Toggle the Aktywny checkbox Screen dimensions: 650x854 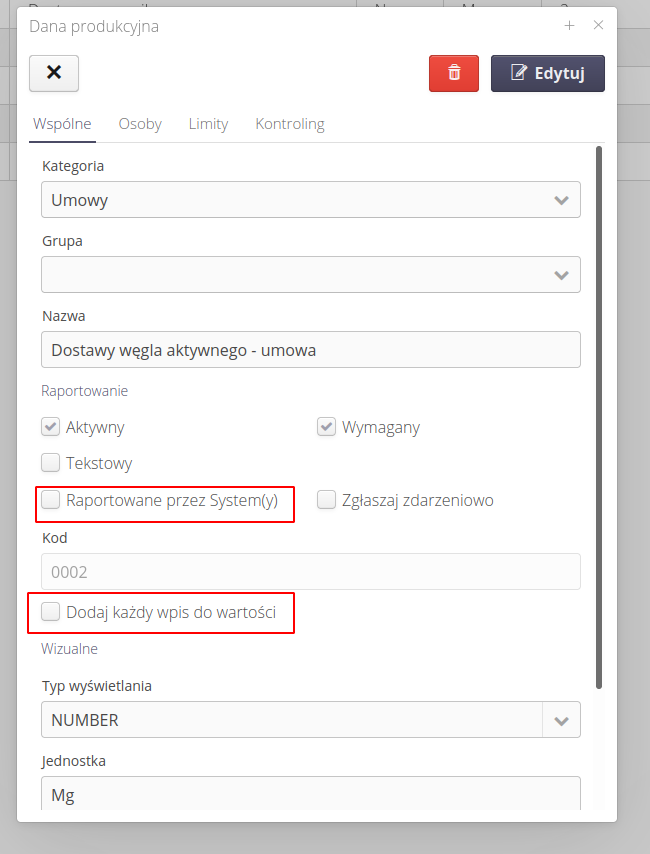coord(51,427)
